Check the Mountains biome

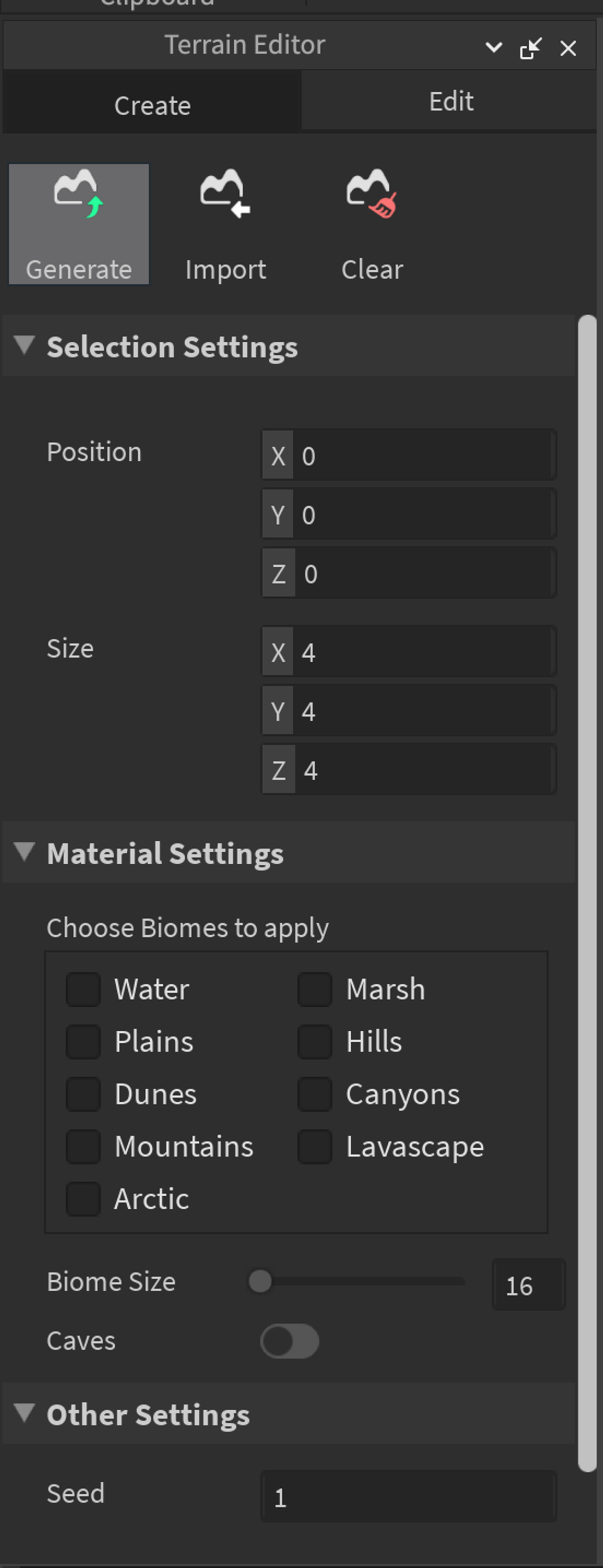pos(84,1147)
